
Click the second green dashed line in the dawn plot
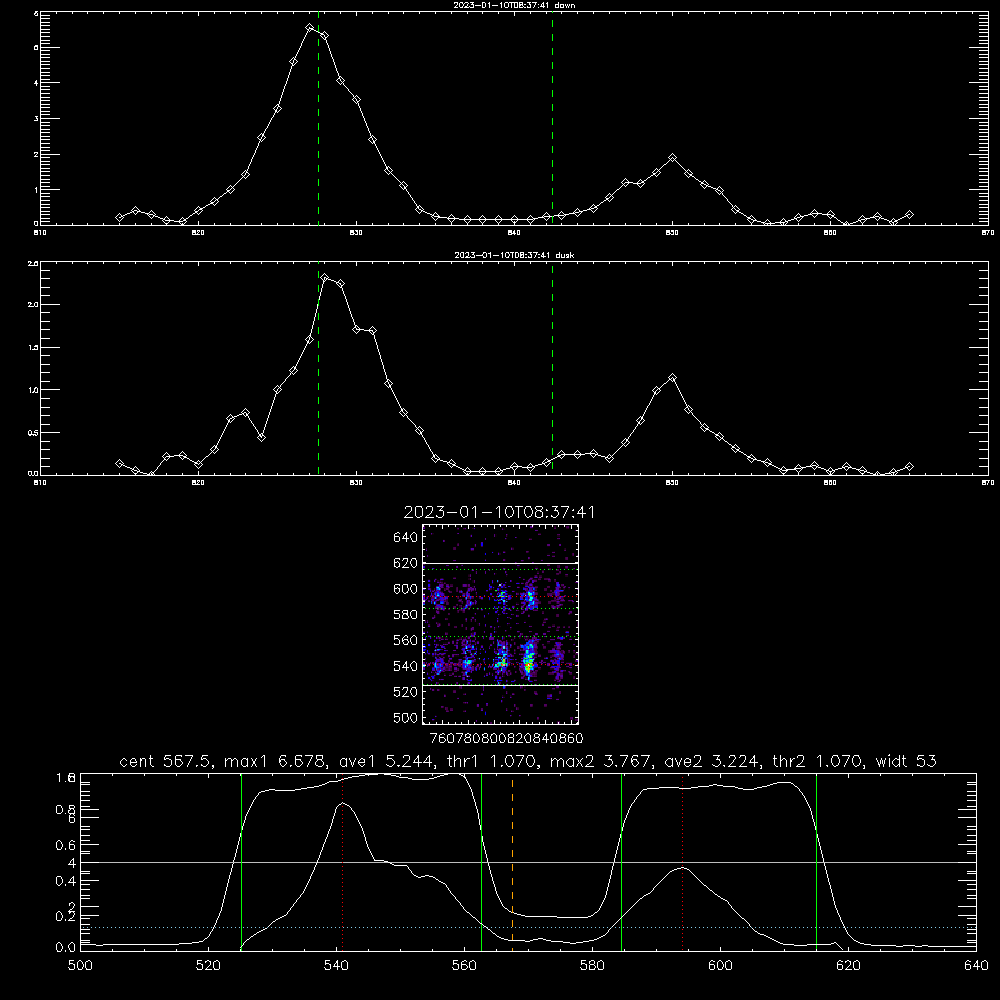552,118
